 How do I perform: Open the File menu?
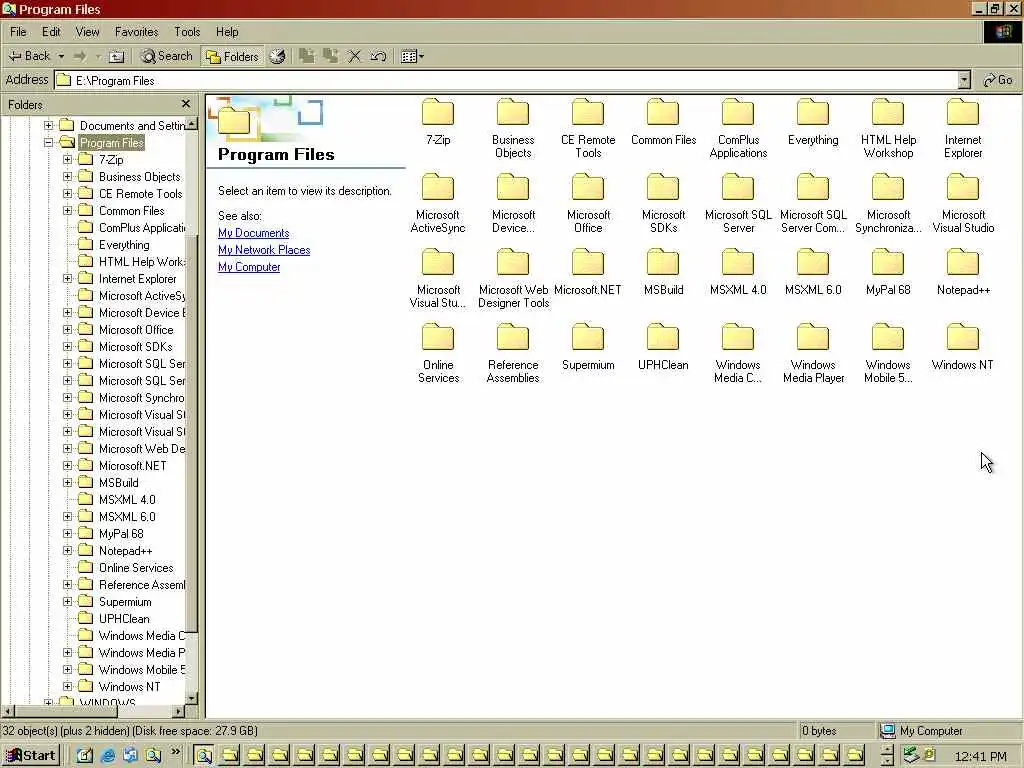click(18, 31)
